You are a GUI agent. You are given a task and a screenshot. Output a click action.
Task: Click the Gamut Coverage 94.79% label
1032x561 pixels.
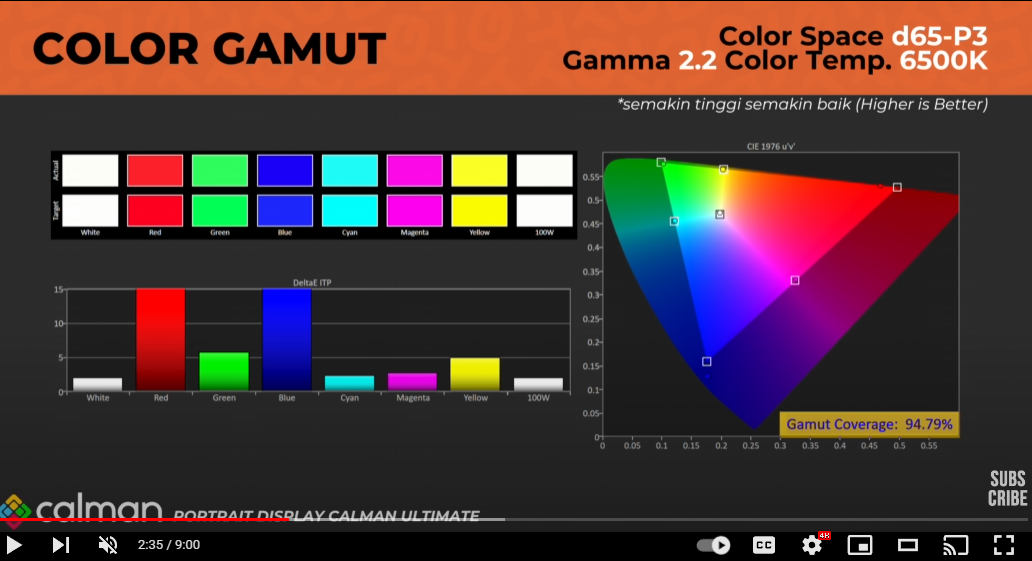[x=869, y=425]
